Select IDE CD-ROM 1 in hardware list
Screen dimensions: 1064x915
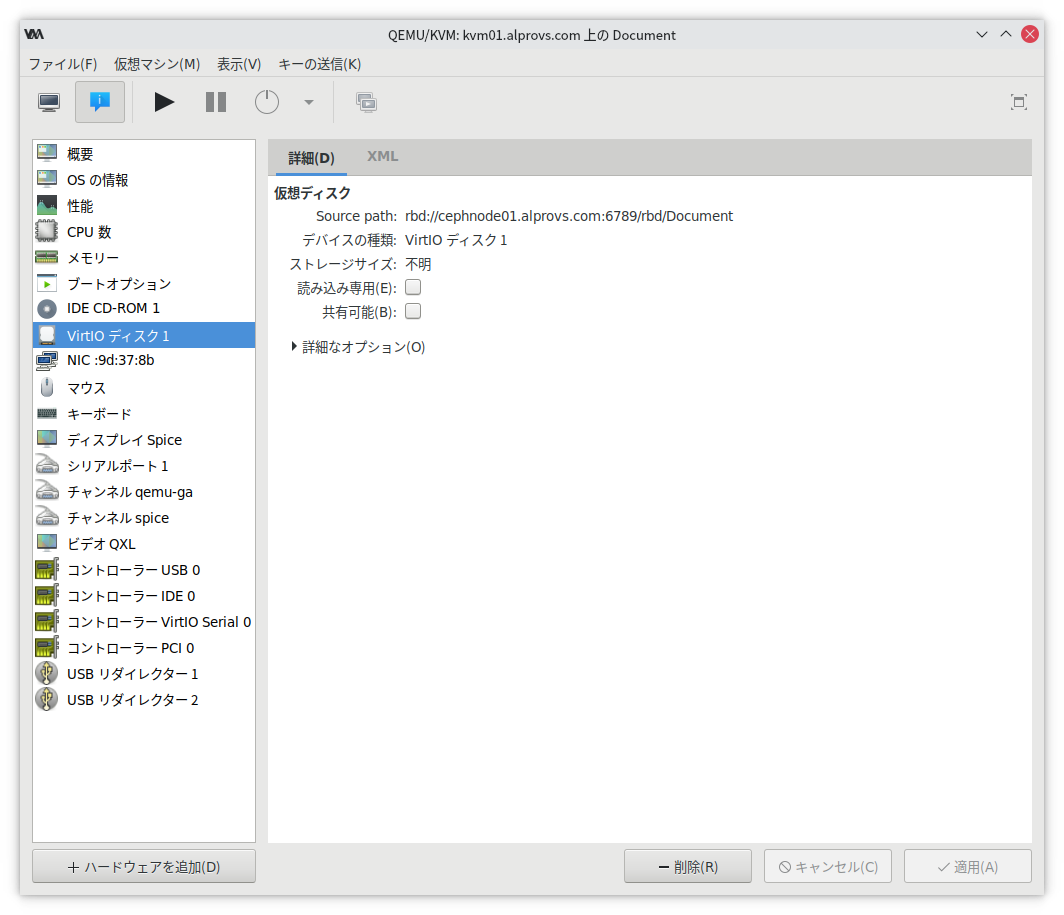[113, 308]
